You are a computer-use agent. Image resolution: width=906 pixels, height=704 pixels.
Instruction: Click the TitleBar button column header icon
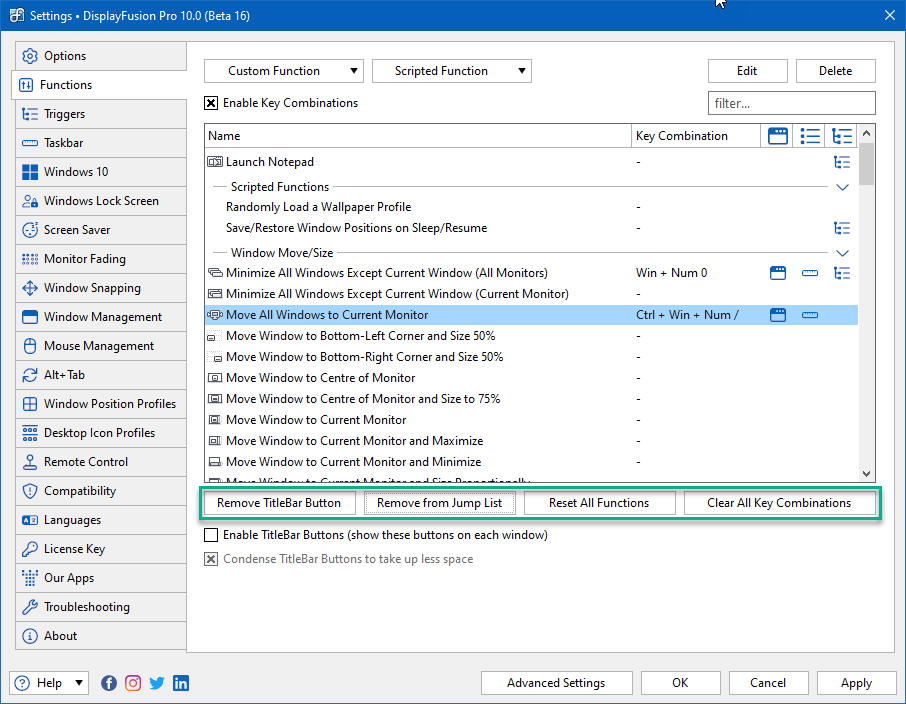click(x=778, y=136)
